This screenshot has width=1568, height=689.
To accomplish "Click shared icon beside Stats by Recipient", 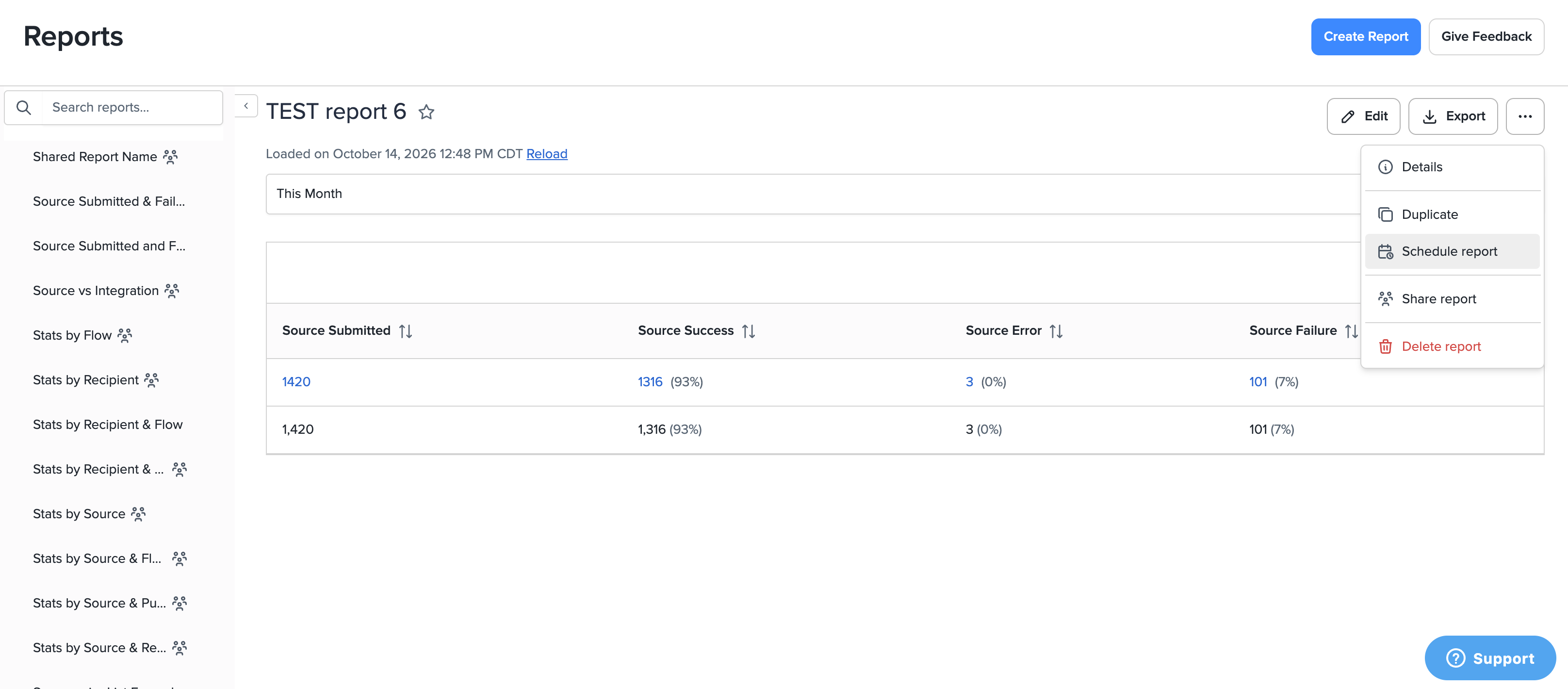I will point(151,380).
